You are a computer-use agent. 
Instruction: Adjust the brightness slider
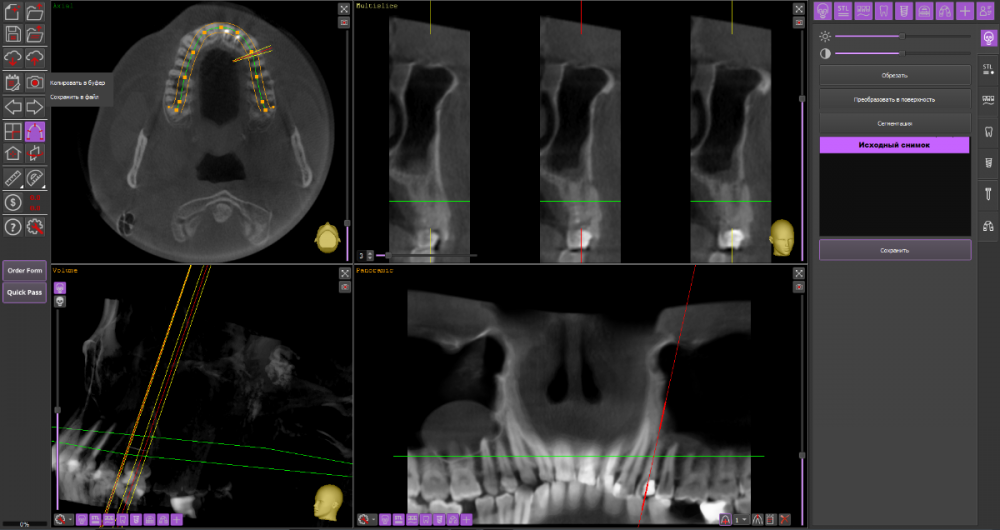[x=903, y=36]
